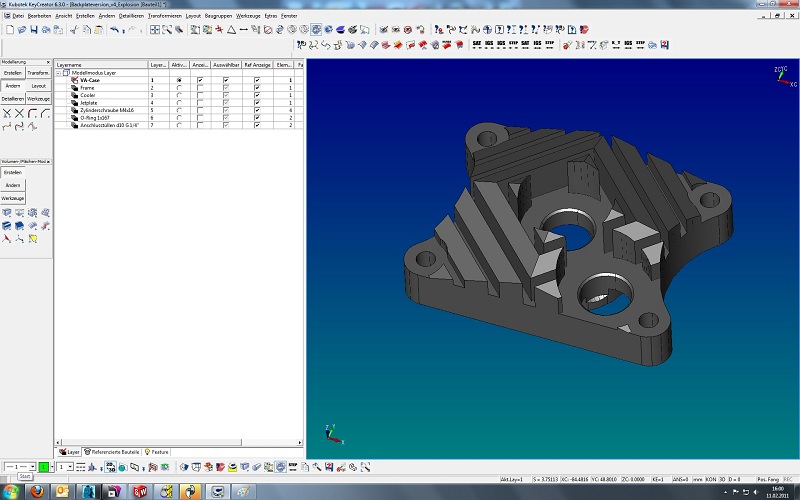800x500 pixels.
Task: Click the first solid tool icon under Werkzeuge
Action: 7,213
